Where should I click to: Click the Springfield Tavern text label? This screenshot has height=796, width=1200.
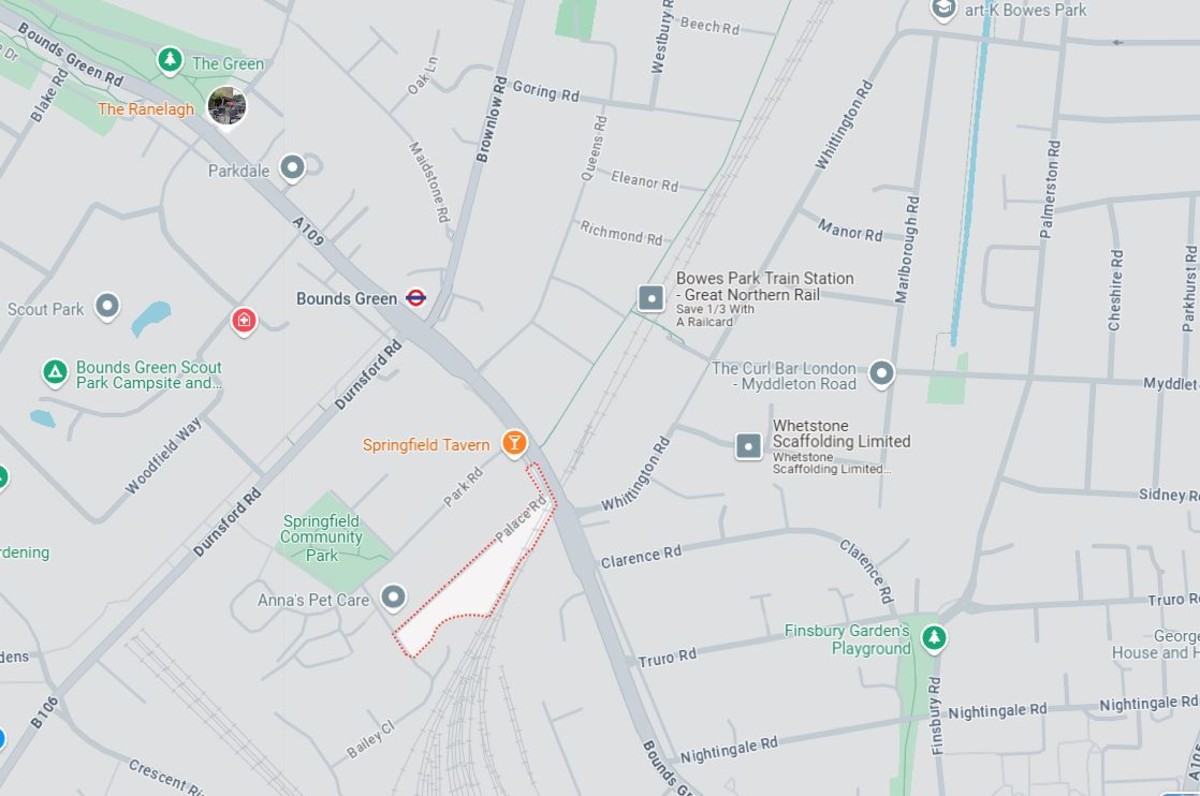[x=426, y=445]
